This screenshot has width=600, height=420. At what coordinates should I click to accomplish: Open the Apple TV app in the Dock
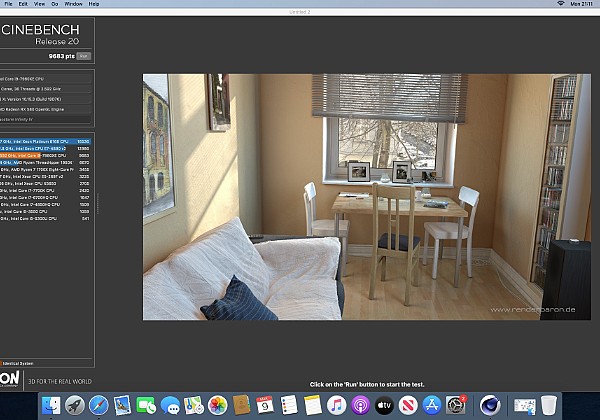pos(383,405)
